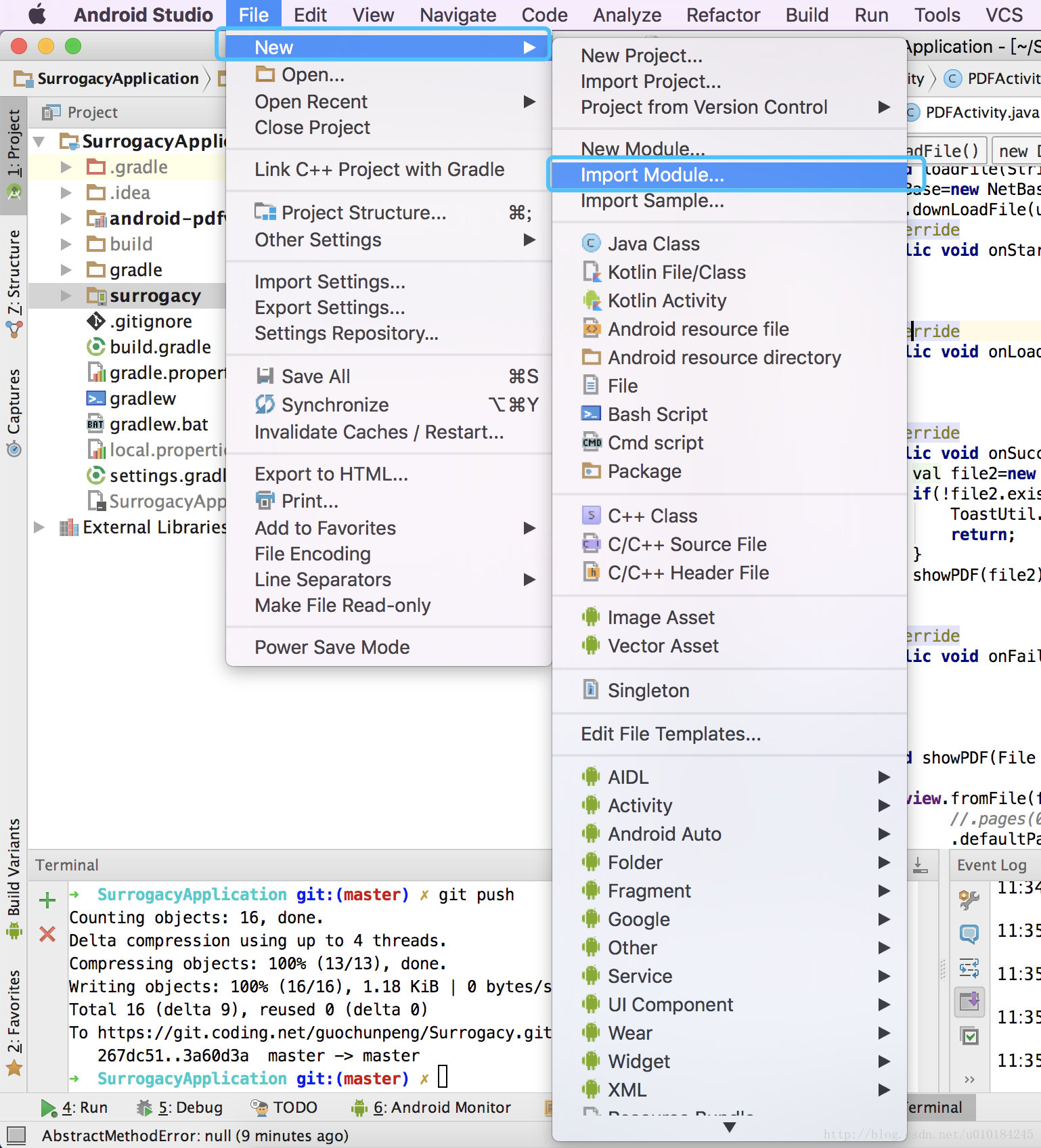The image size is (1041, 1148).
Task: Expand Project from Version Control submenu
Action: click(730, 107)
